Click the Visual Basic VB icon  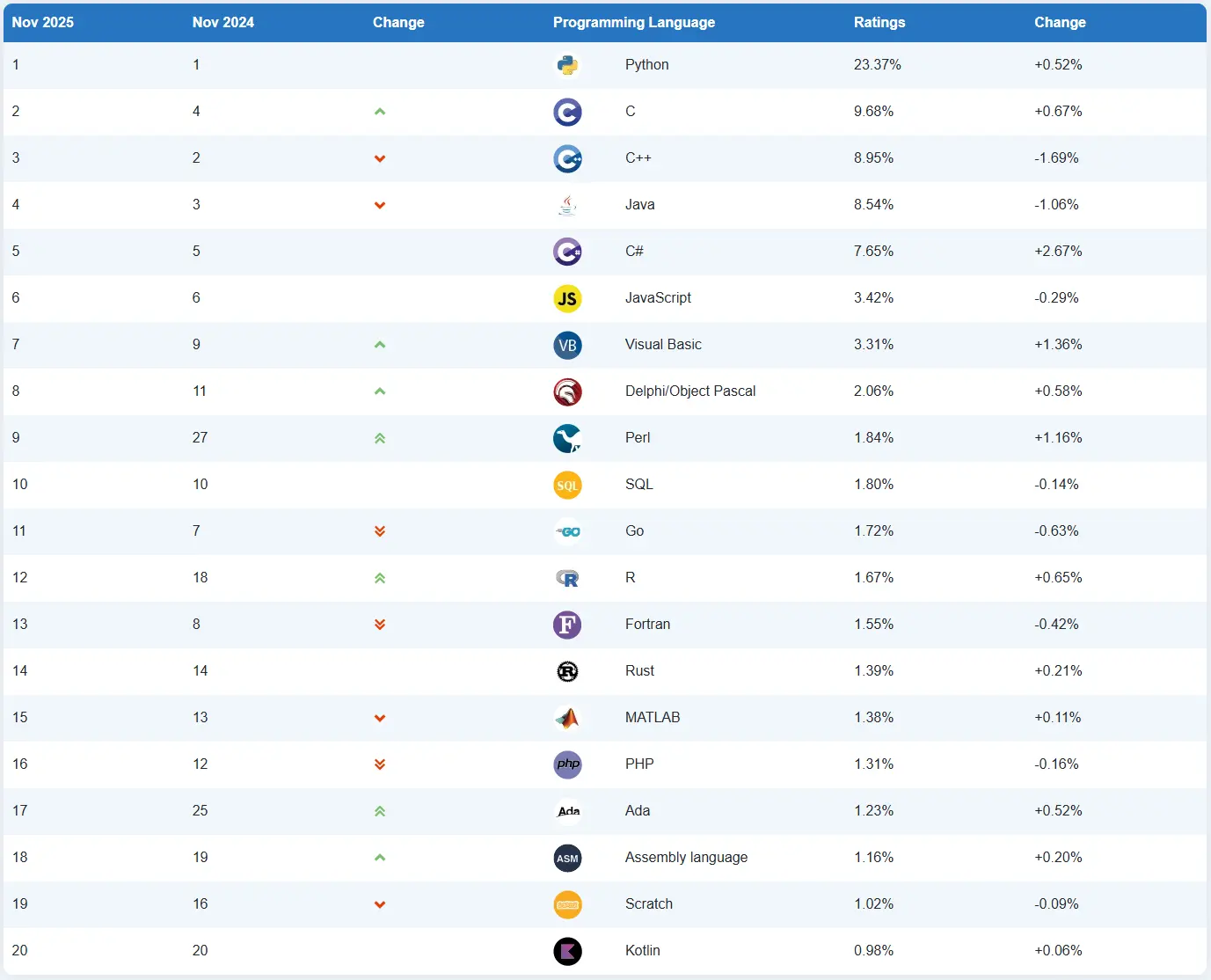(567, 345)
